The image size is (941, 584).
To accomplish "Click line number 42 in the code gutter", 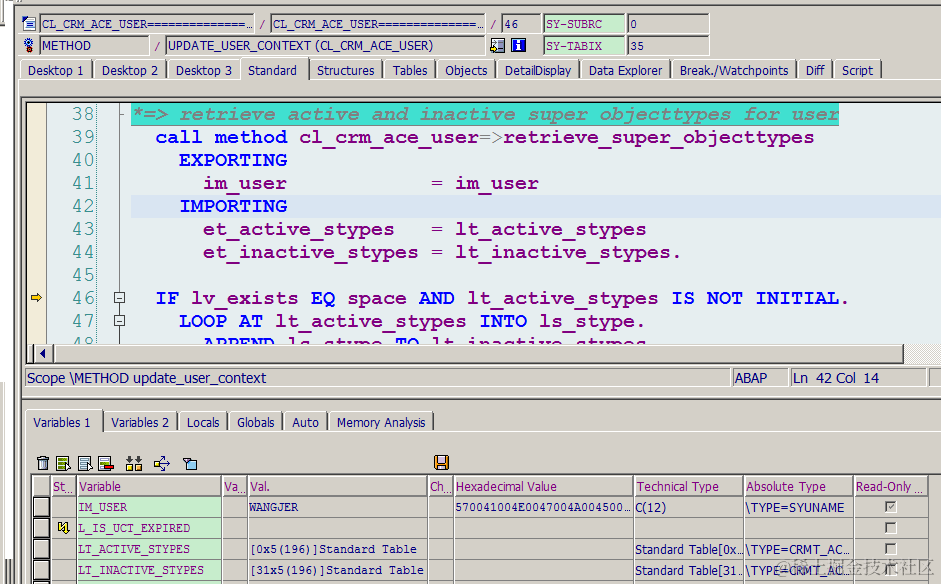I will 83,206.
